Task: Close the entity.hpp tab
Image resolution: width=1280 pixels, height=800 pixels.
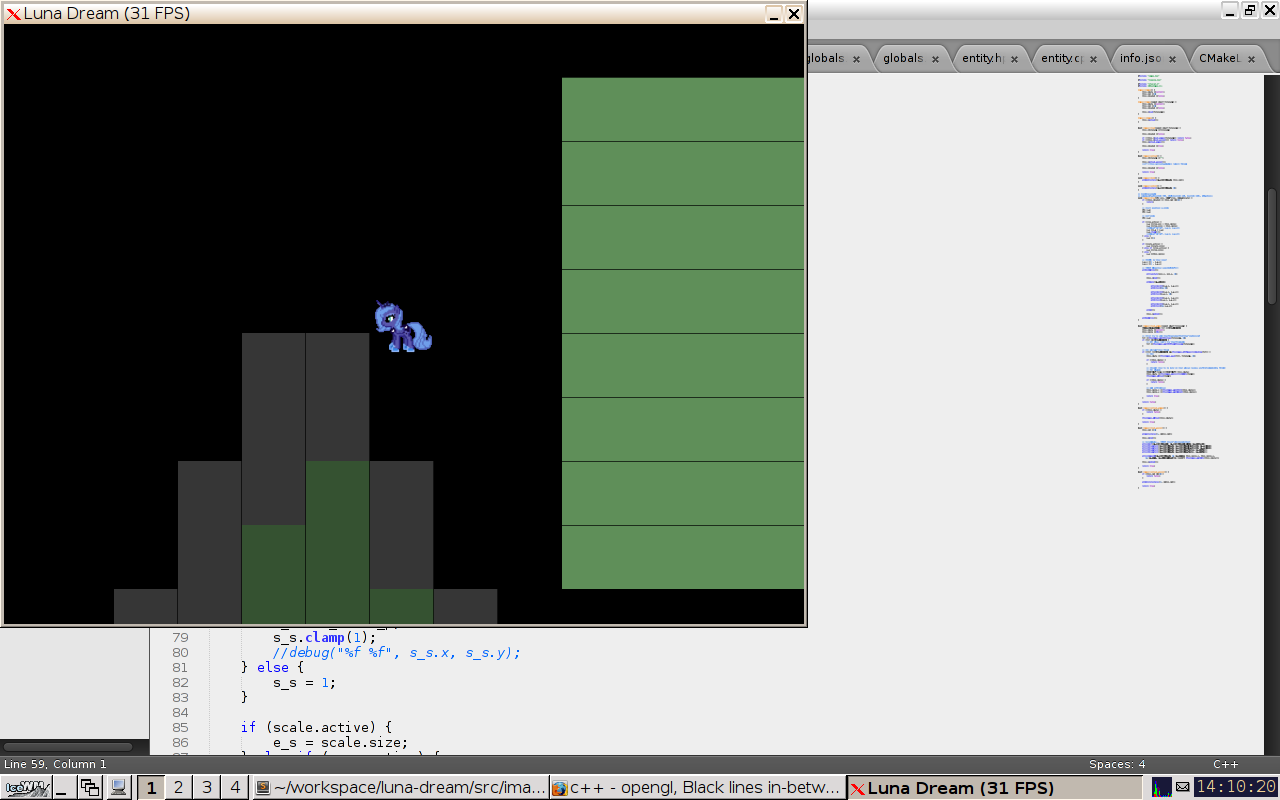Action: (x=1015, y=59)
